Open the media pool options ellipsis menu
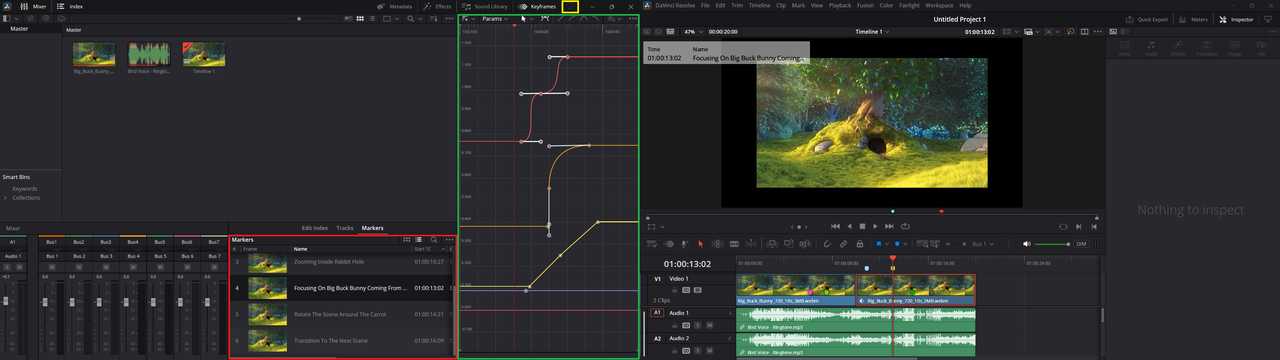The height and width of the screenshot is (360, 1280). click(x=448, y=18)
